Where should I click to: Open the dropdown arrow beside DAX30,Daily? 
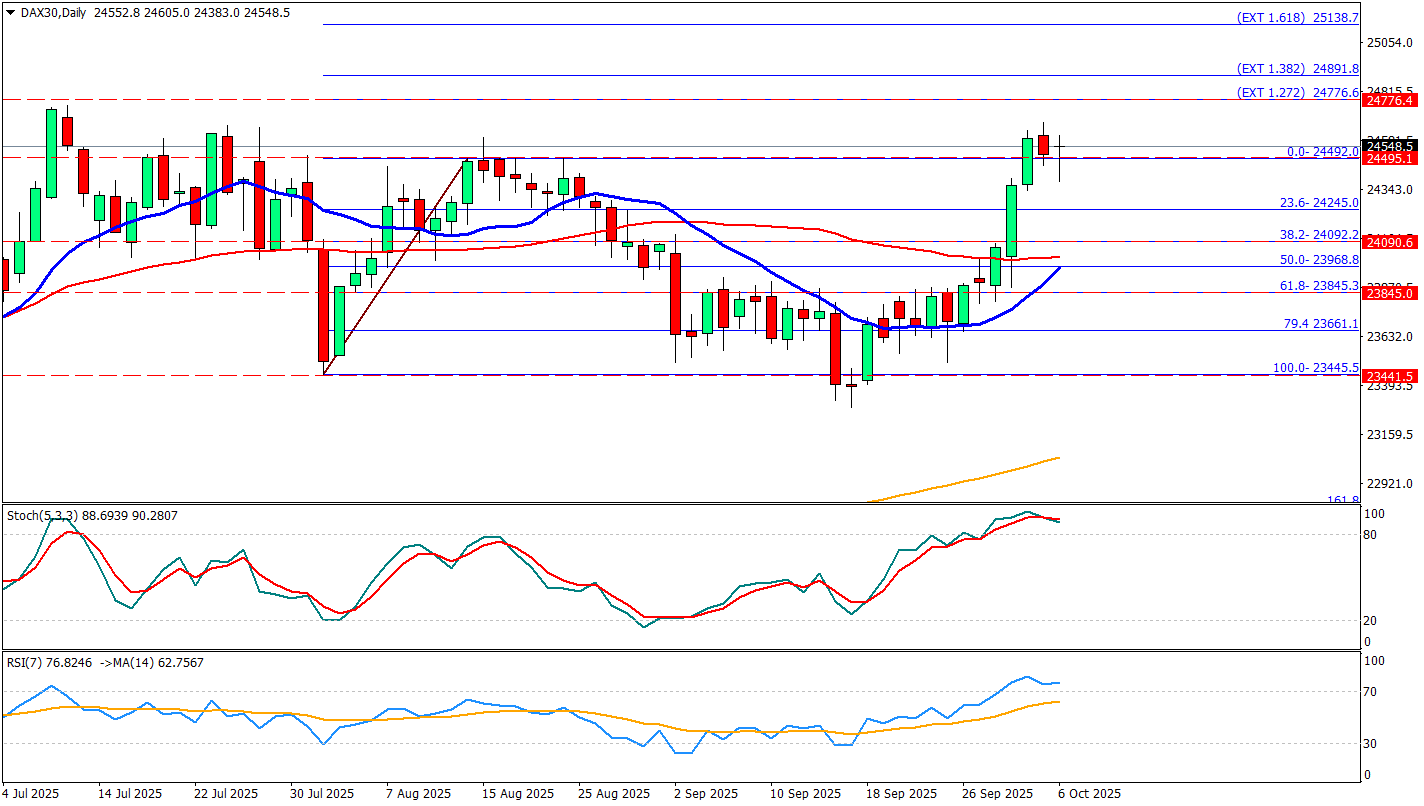pyautogui.click(x=11, y=13)
